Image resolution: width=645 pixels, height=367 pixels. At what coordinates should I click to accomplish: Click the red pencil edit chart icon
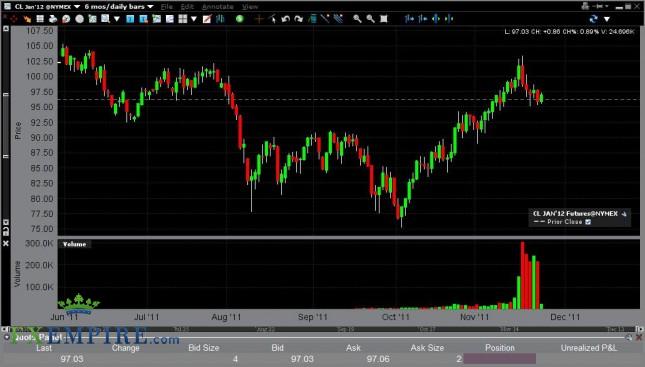pos(207,19)
